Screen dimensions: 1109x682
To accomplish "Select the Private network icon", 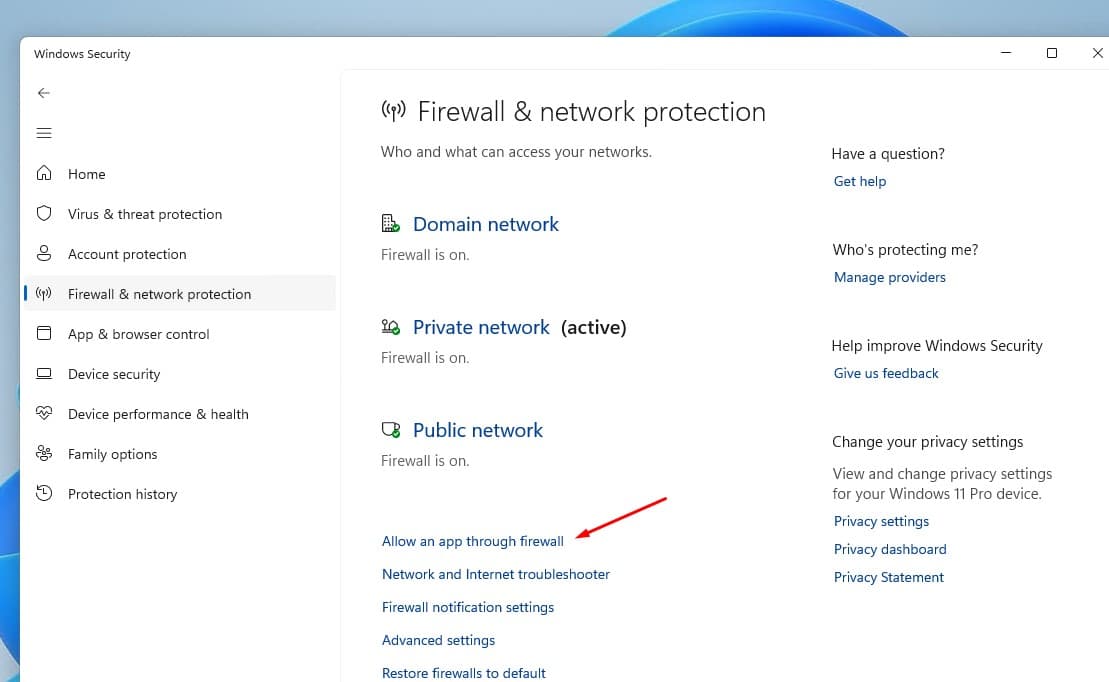I will click(390, 325).
